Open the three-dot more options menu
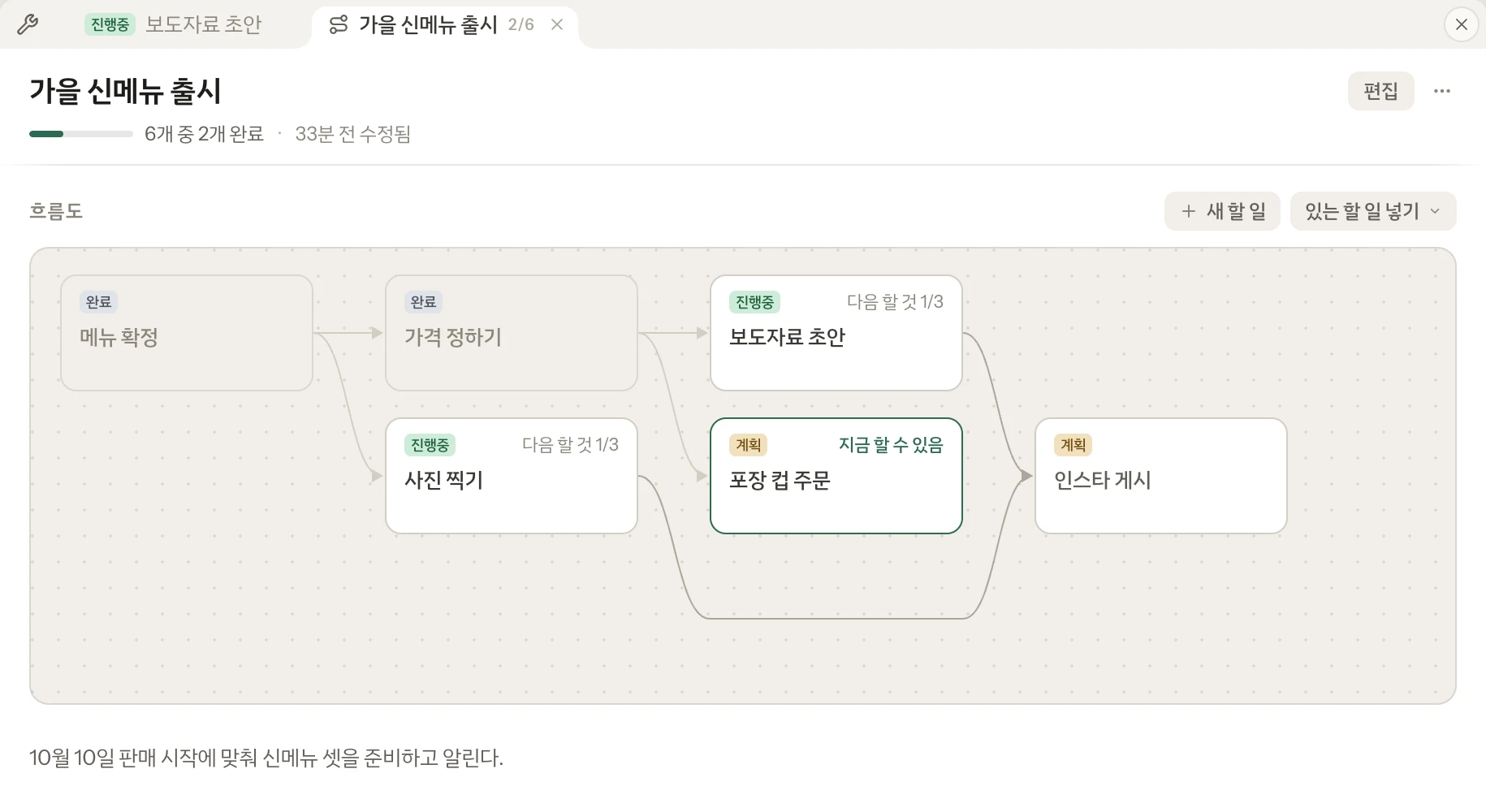Viewport: 1486px width, 812px height. (1442, 91)
